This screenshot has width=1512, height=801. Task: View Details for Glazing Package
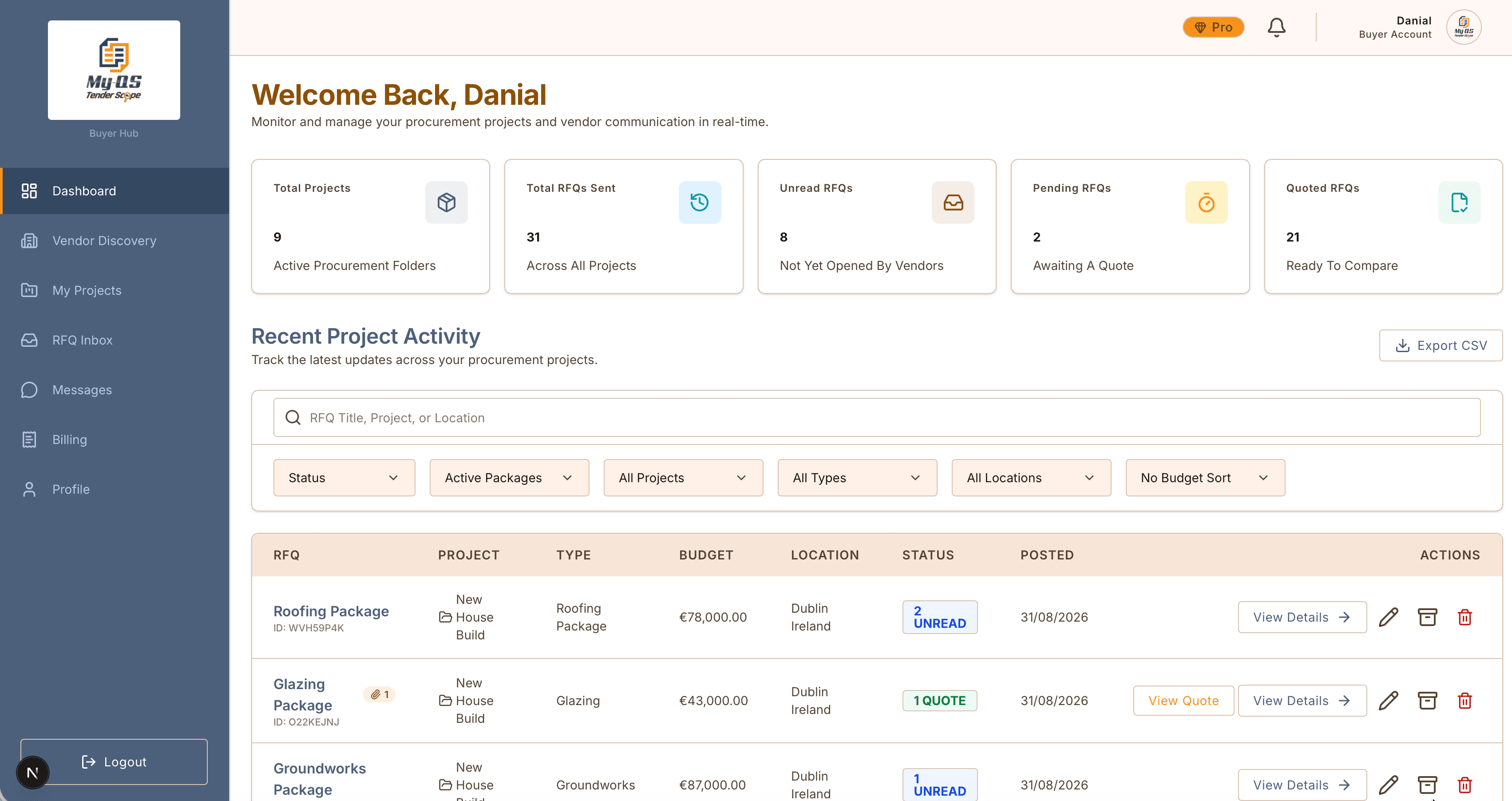tap(1302, 701)
